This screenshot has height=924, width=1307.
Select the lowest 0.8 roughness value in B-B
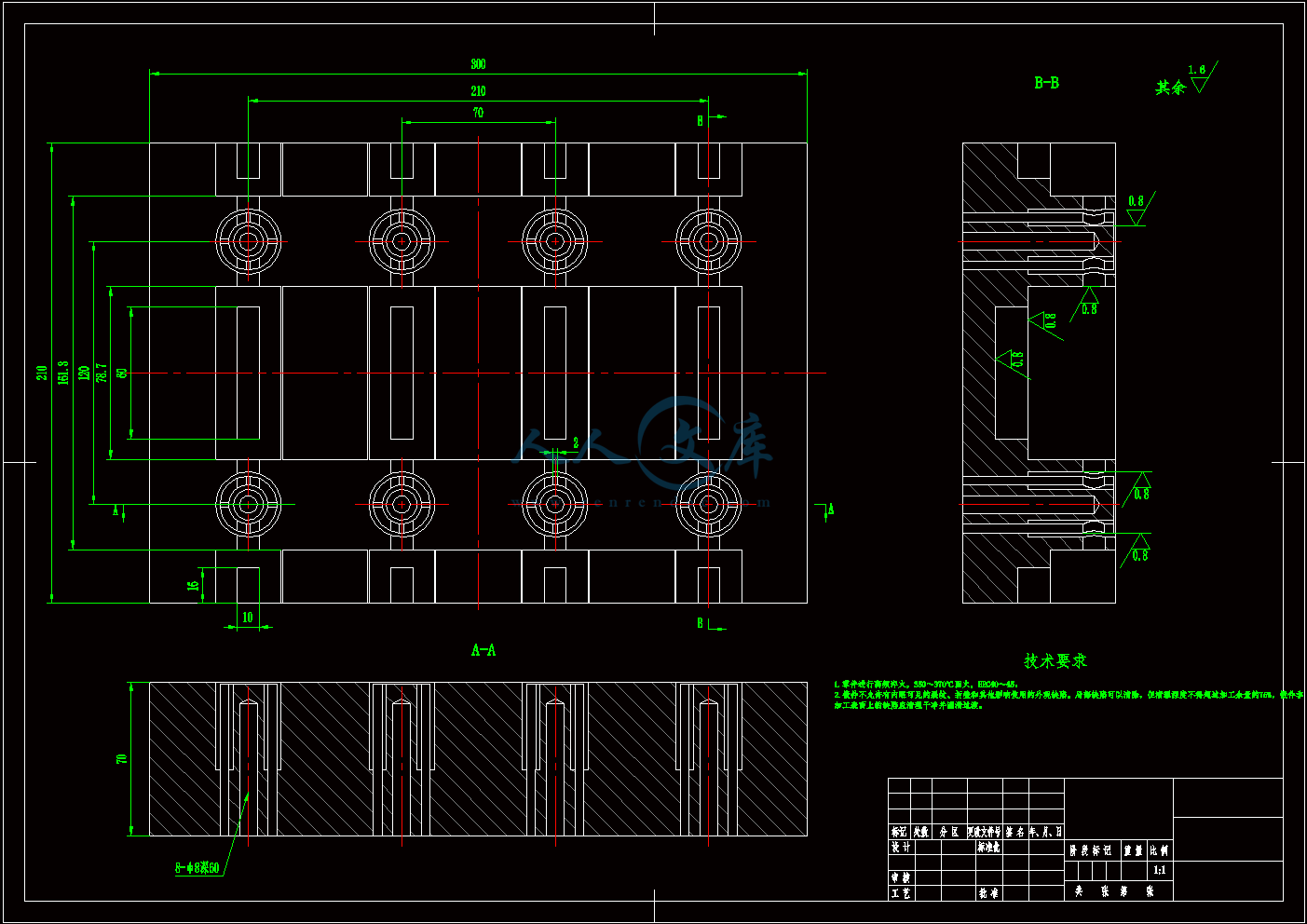(x=1140, y=555)
